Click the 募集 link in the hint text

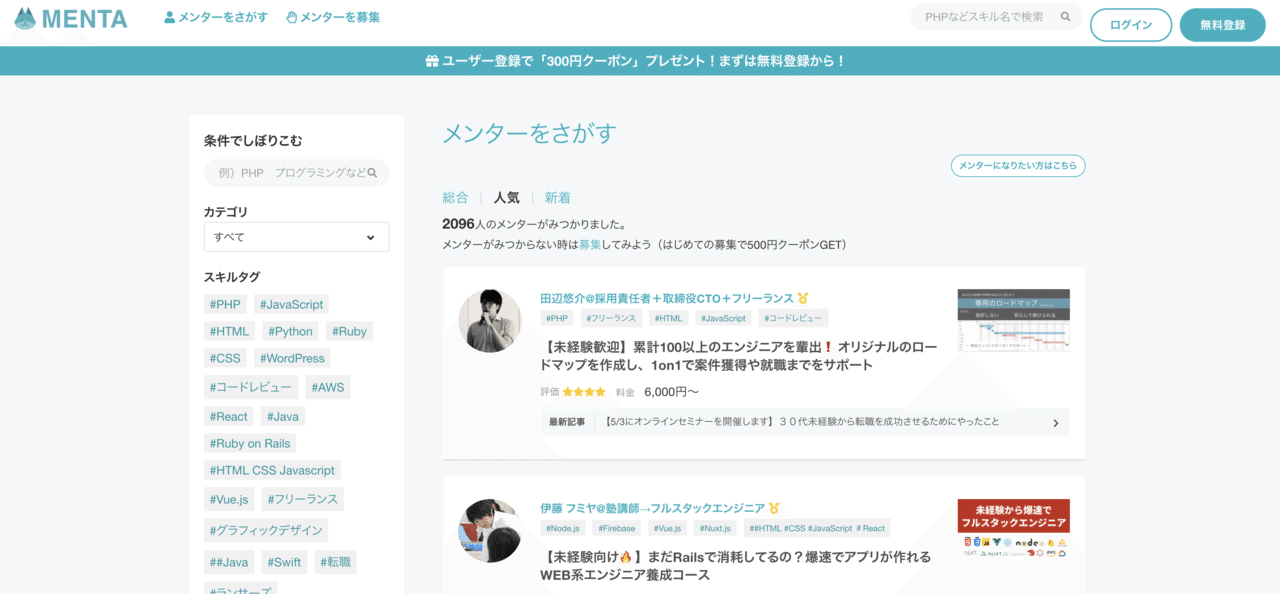(590, 244)
